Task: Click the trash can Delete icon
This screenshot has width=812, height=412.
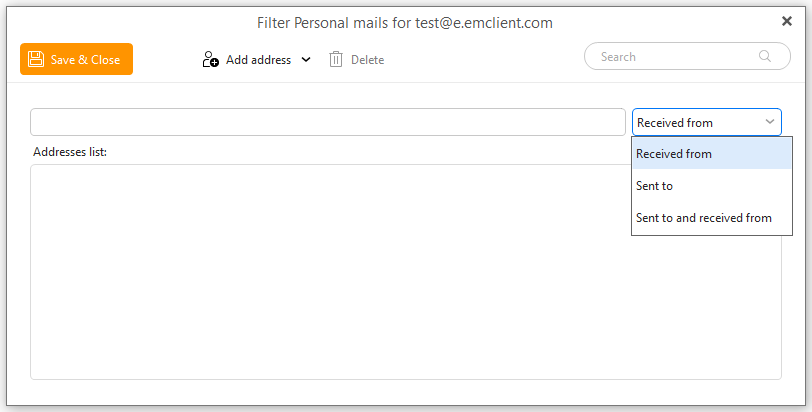Action: 336,60
